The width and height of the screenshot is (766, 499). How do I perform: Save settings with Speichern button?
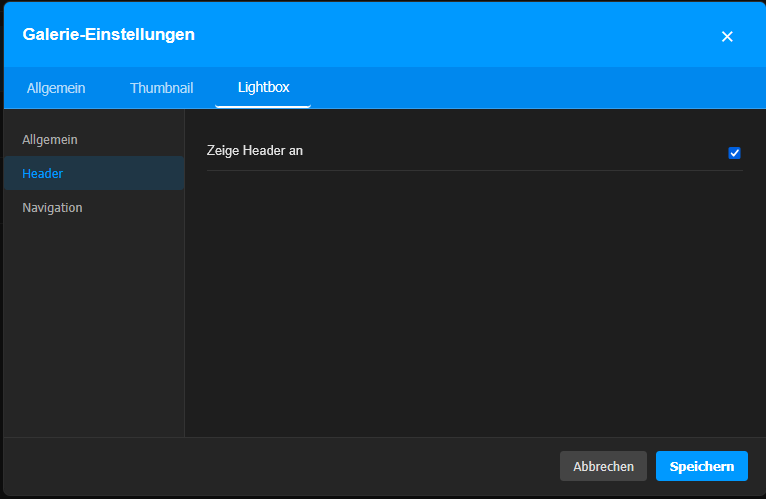[702, 466]
